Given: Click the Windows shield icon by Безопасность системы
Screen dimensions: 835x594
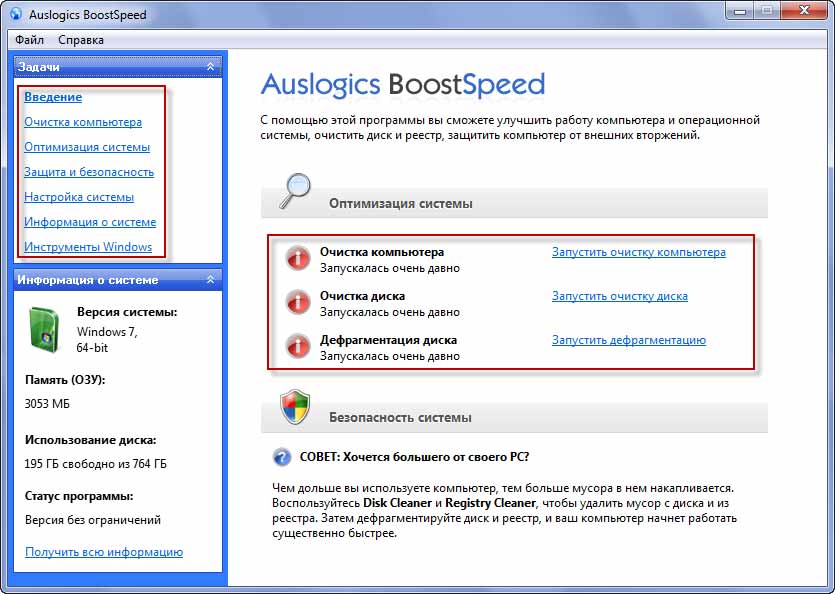Looking at the screenshot, I should (295, 407).
